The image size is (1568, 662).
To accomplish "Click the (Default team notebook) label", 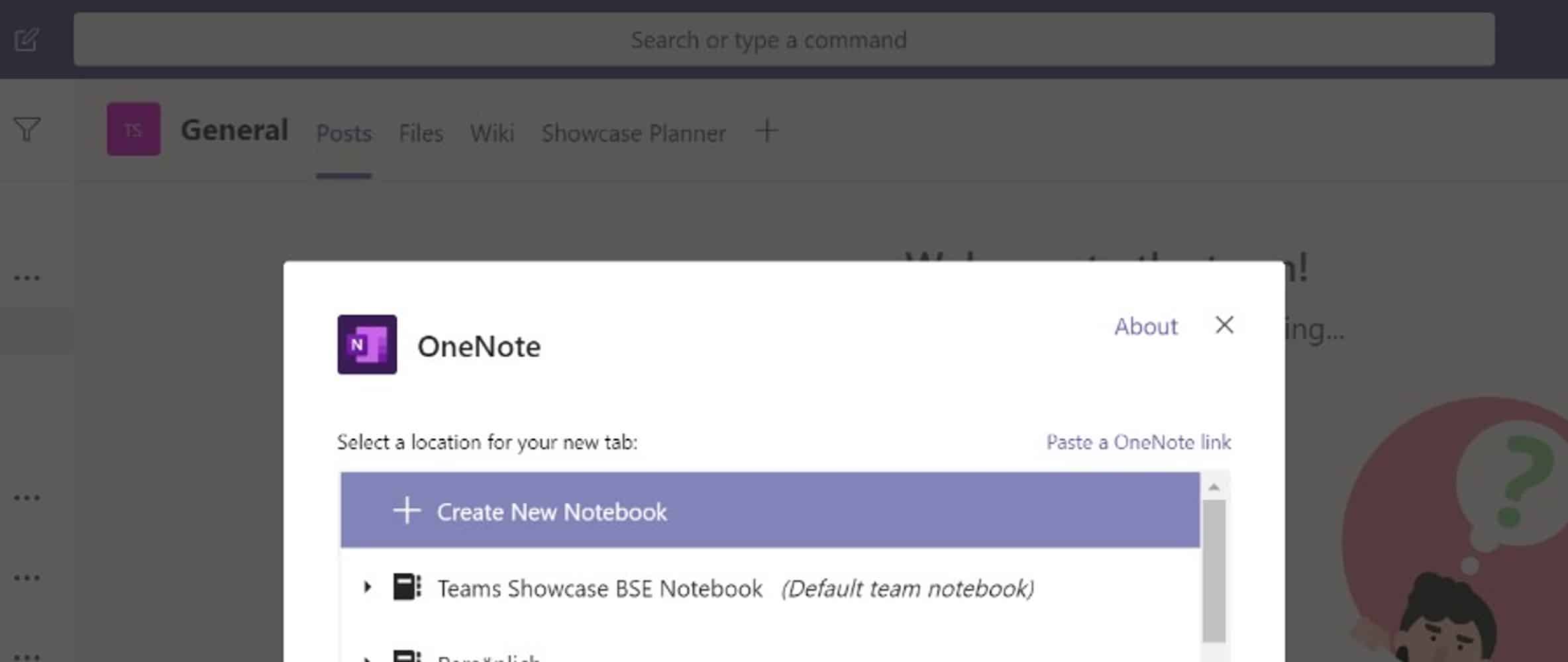I will click(x=908, y=588).
